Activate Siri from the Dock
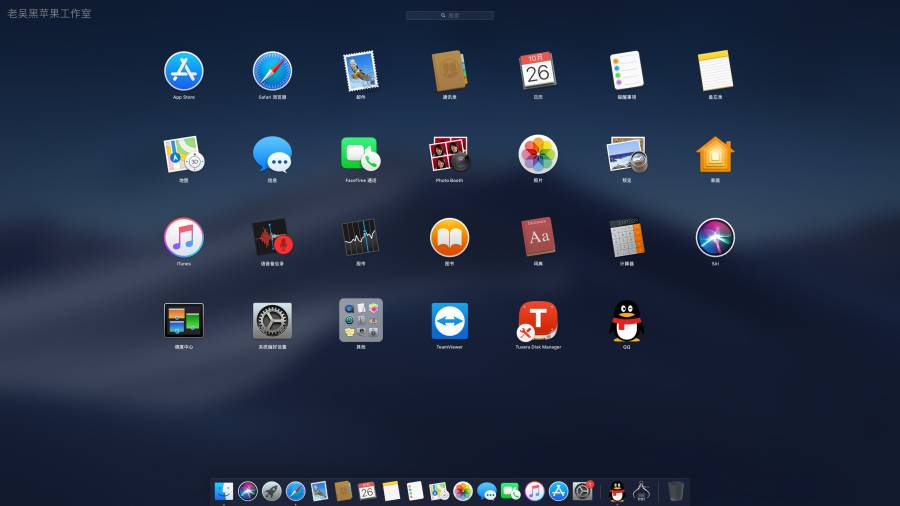 click(248, 491)
